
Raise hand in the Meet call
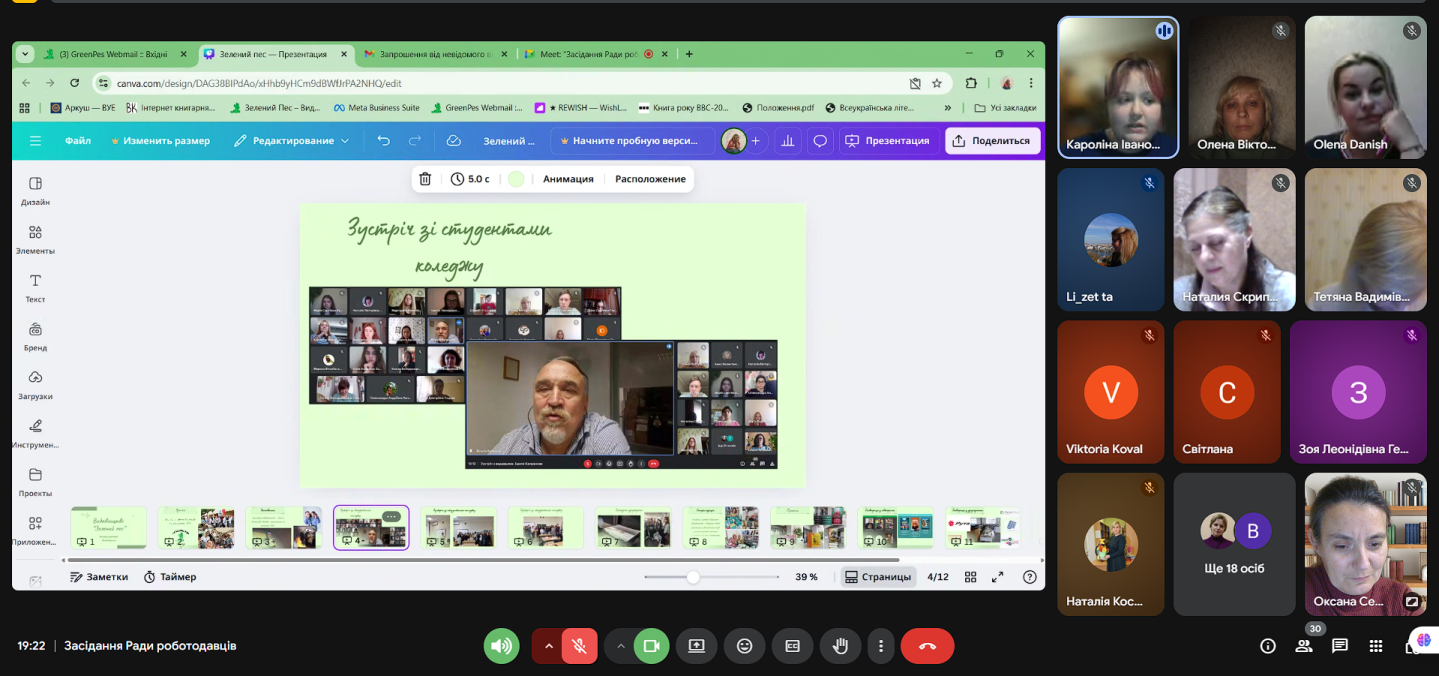(840, 646)
